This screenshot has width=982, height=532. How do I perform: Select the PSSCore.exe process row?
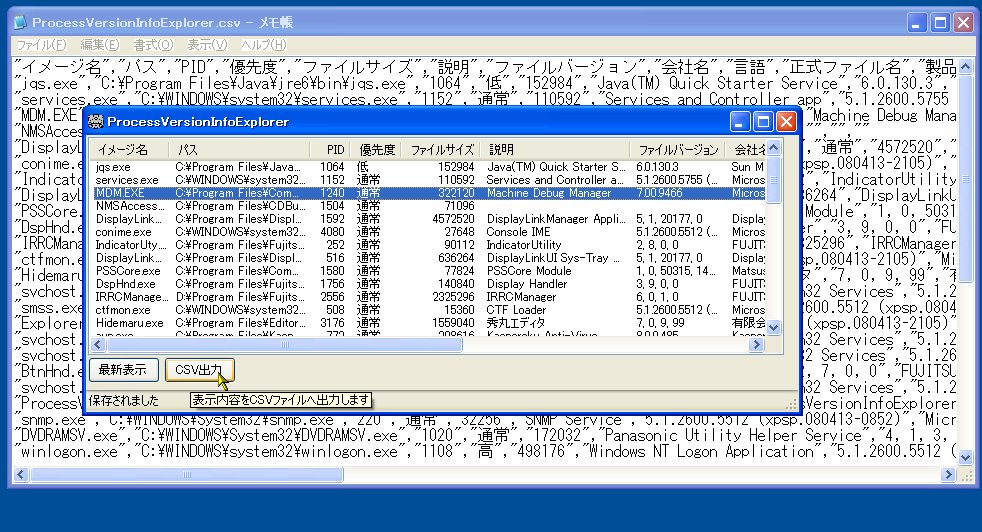click(x=429, y=271)
